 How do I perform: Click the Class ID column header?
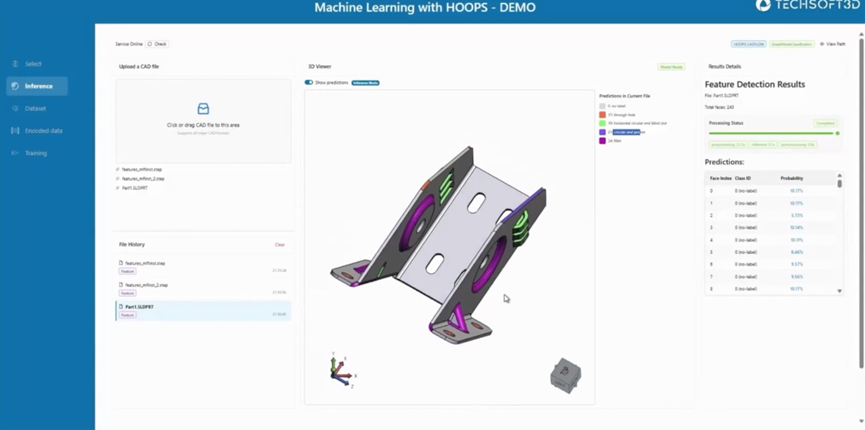(743, 178)
